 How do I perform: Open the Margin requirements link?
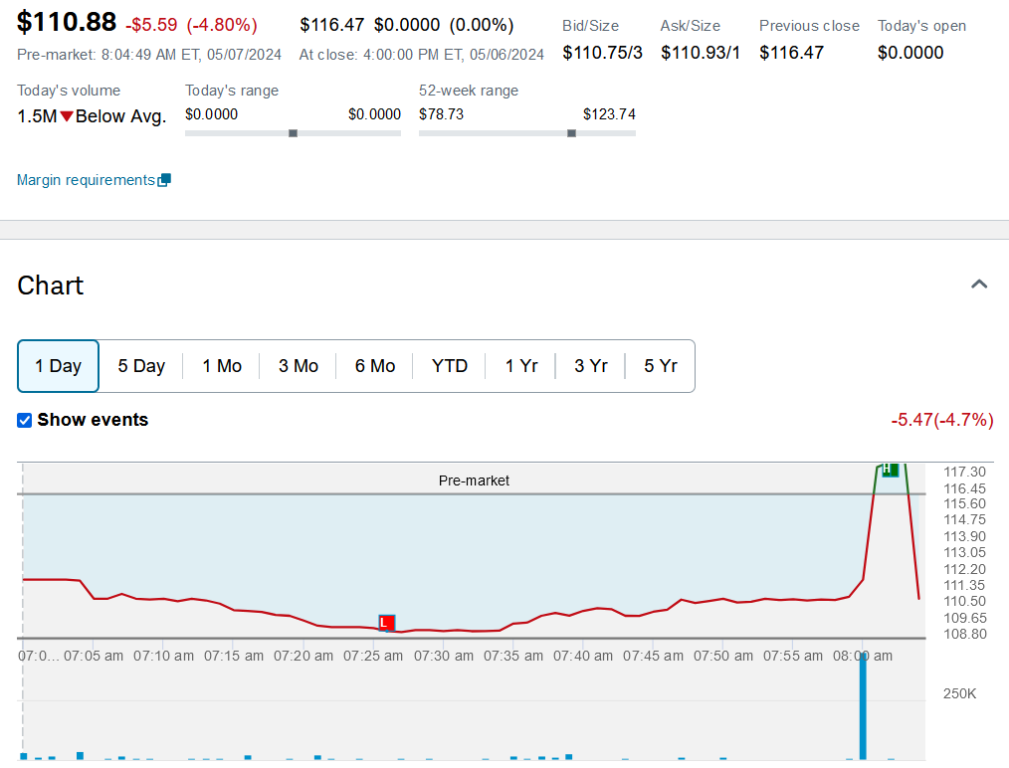point(86,180)
